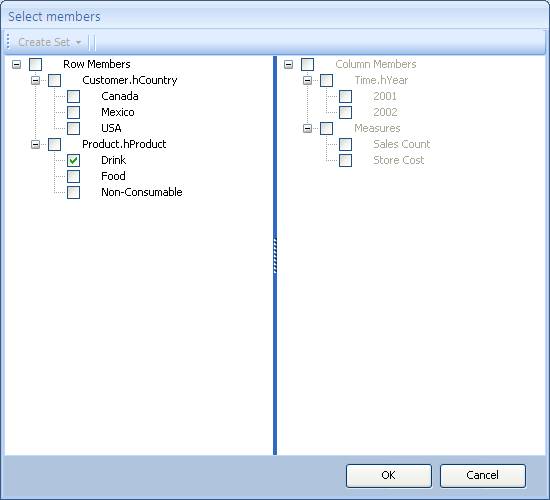Collapse the Column Members tree
Image resolution: width=550 pixels, height=500 pixels.
coord(288,64)
